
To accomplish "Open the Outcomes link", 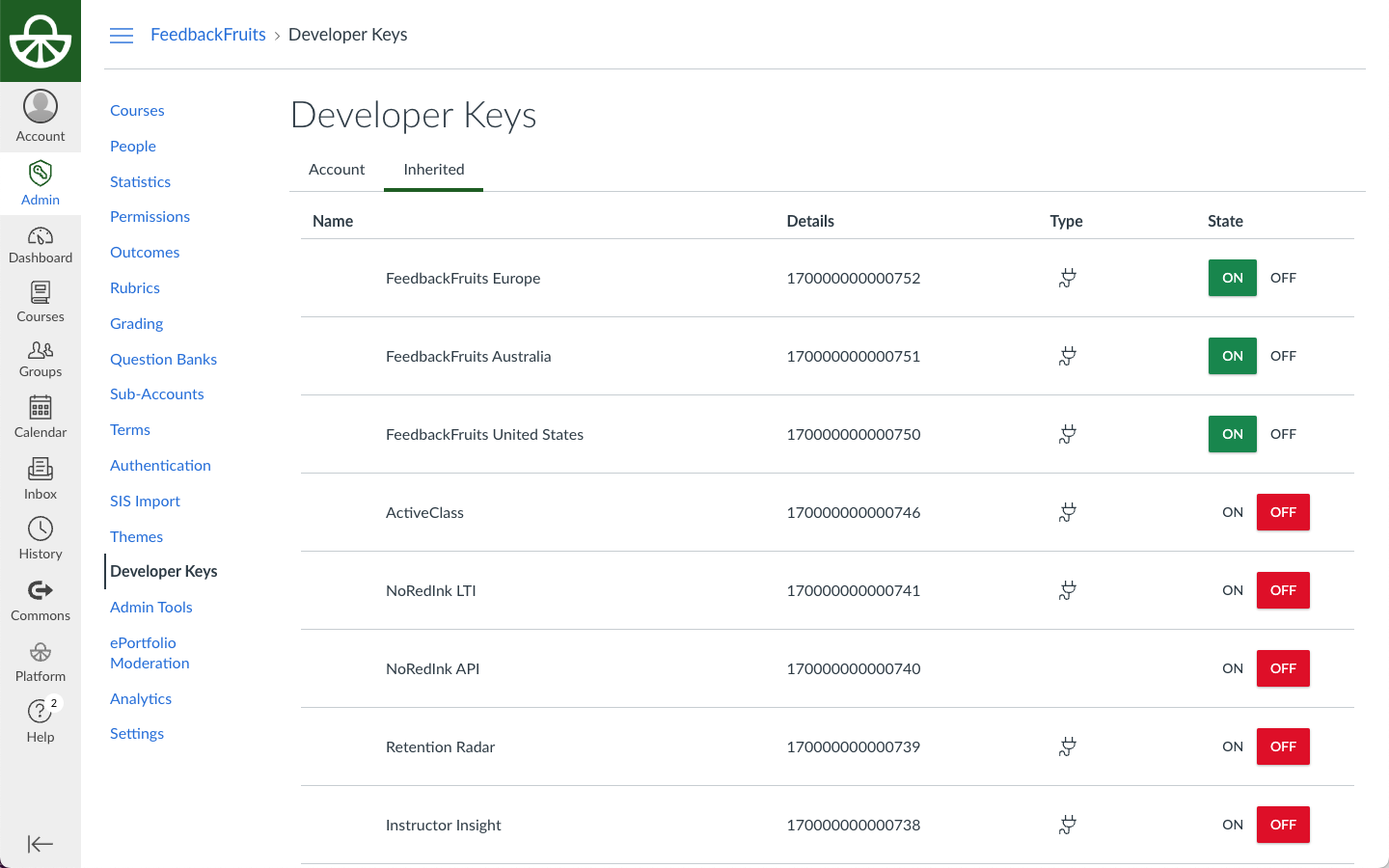I will [x=145, y=252].
